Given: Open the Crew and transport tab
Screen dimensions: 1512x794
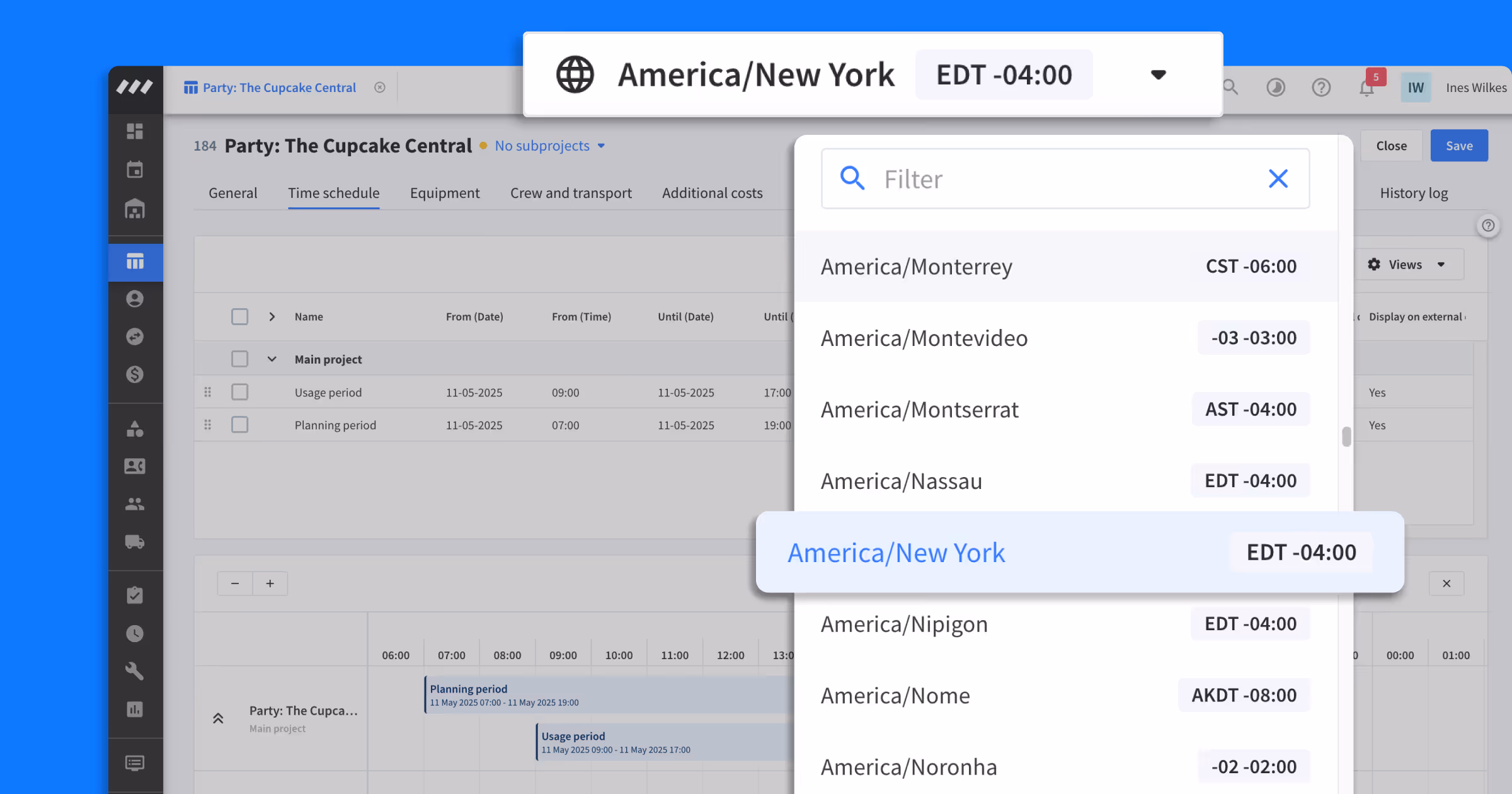Looking at the screenshot, I should pyautogui.click(x=571, y=193).
